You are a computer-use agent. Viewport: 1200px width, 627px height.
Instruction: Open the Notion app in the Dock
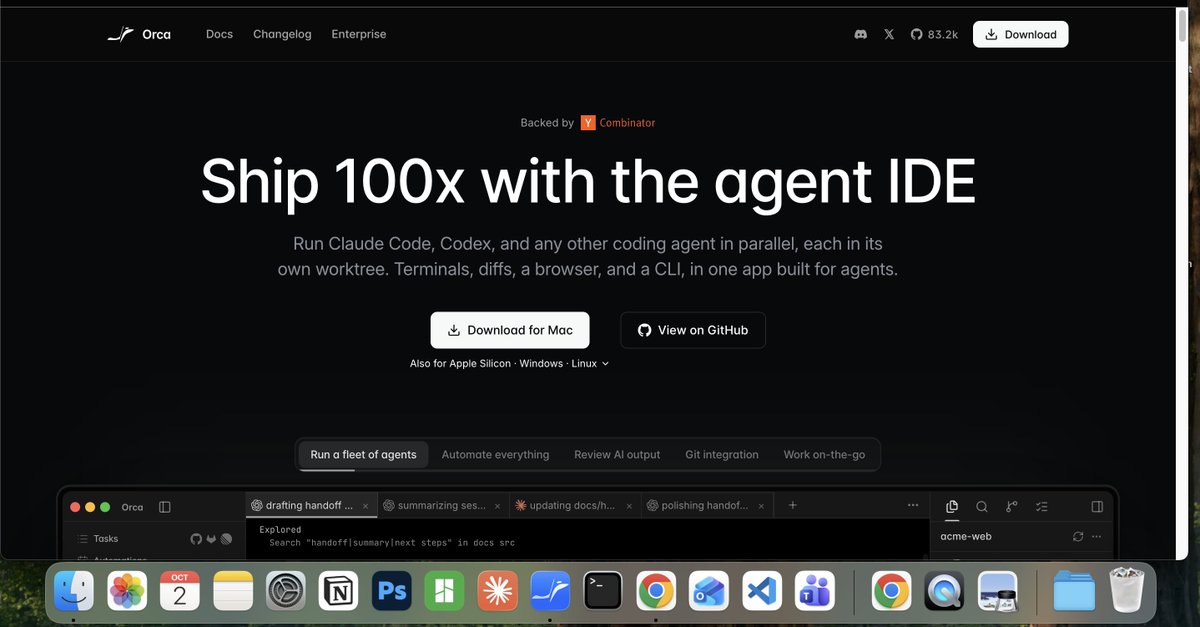[339, 591]
